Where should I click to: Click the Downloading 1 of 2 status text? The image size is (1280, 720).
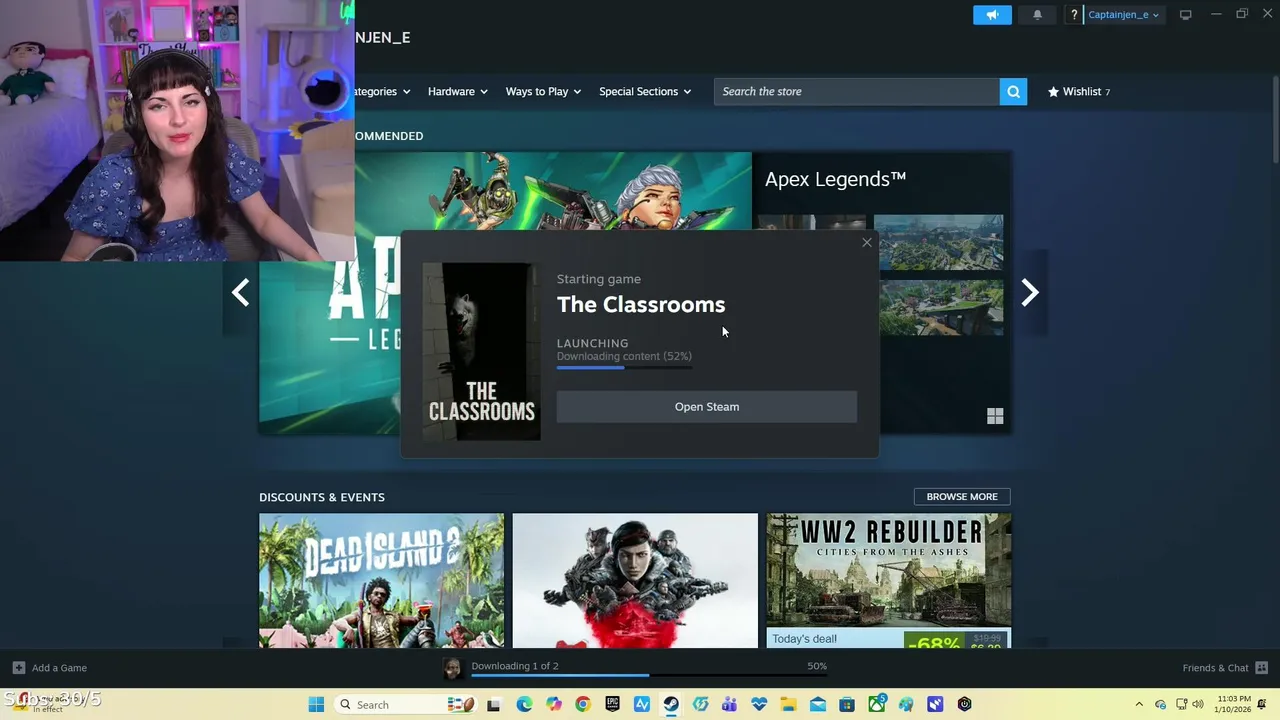point(515,666)
